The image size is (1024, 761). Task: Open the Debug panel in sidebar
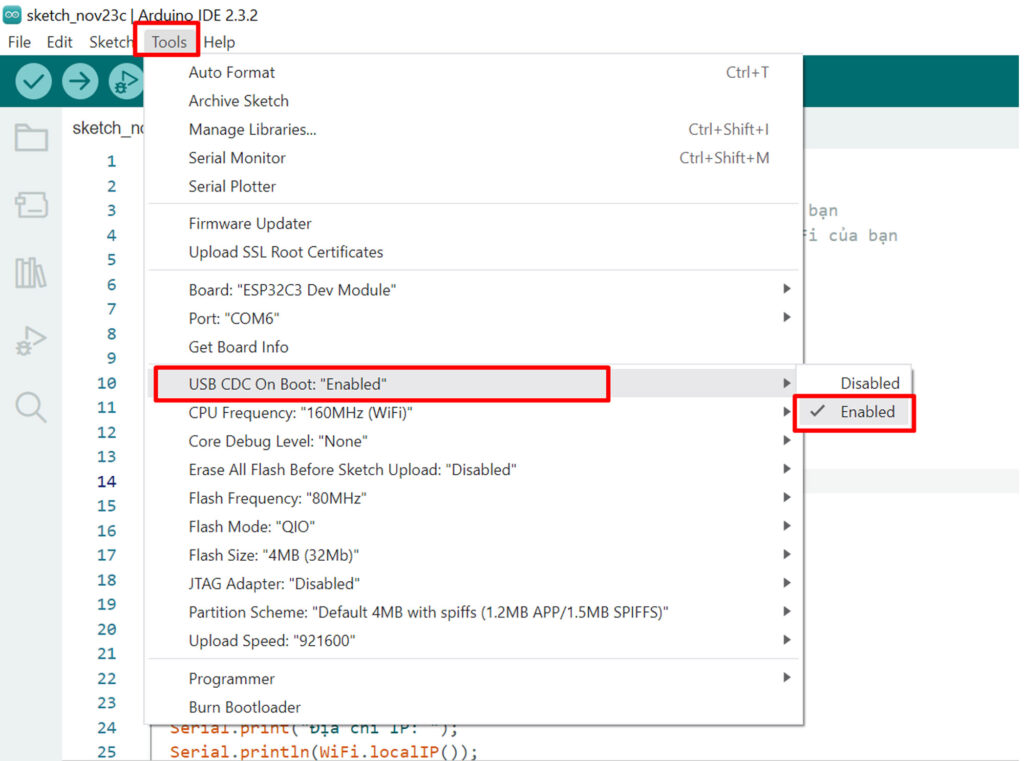[x=31, y=341]
